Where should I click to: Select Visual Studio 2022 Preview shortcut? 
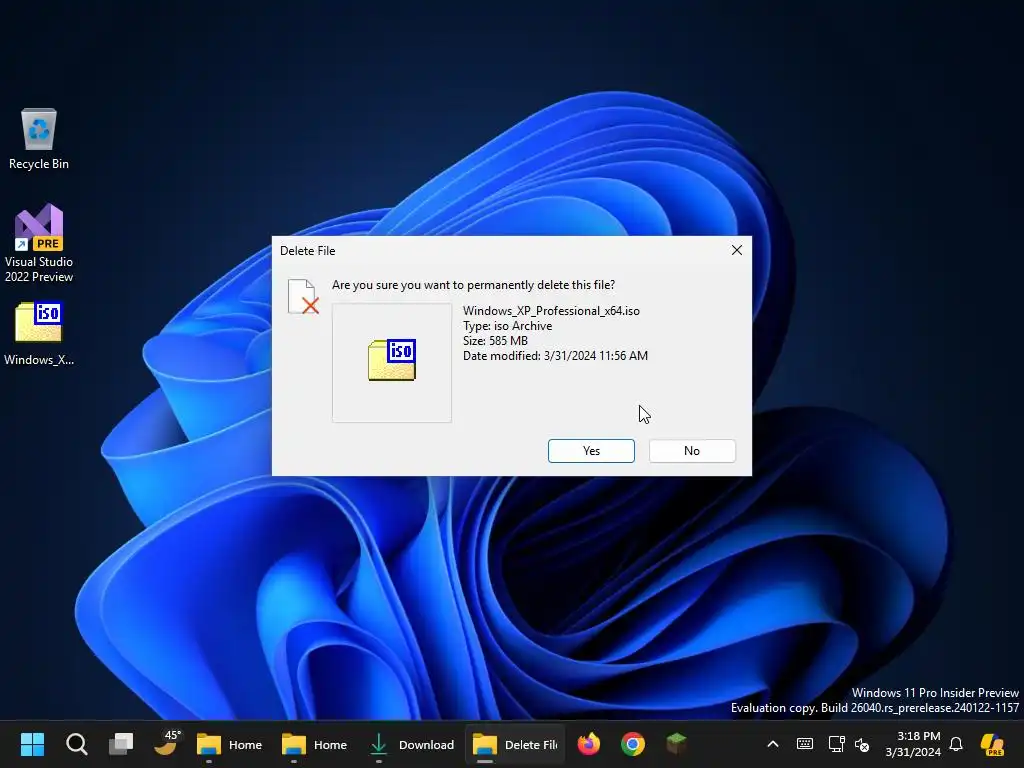coord(39,243)
